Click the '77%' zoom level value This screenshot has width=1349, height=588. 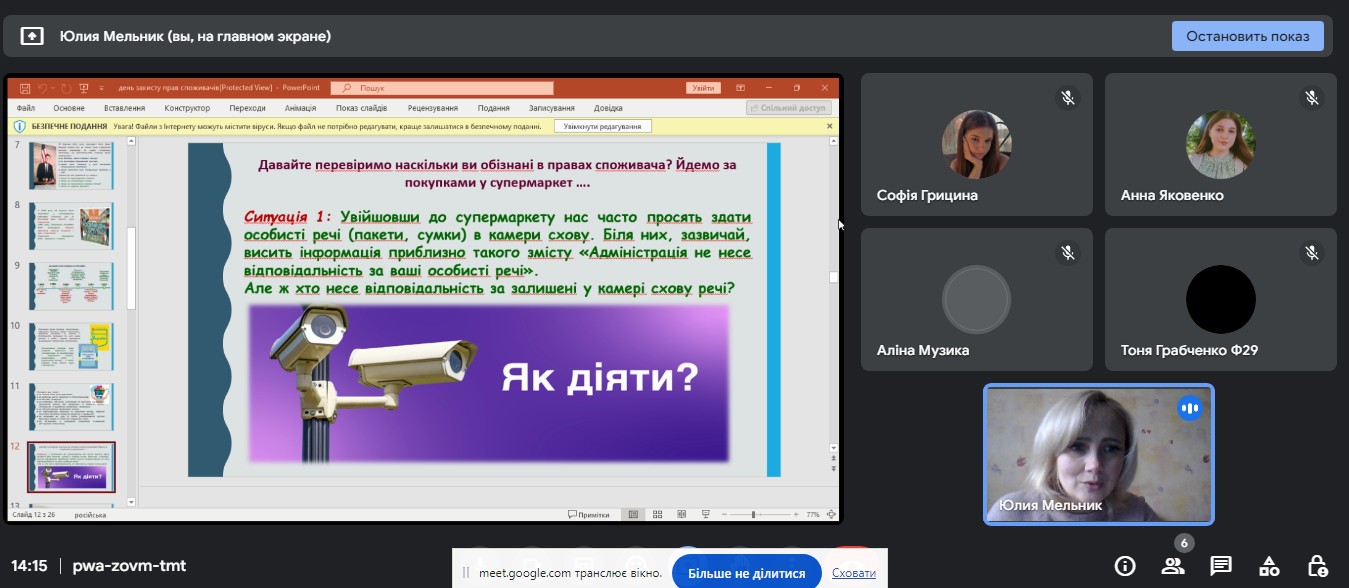[x=813, y=514]
